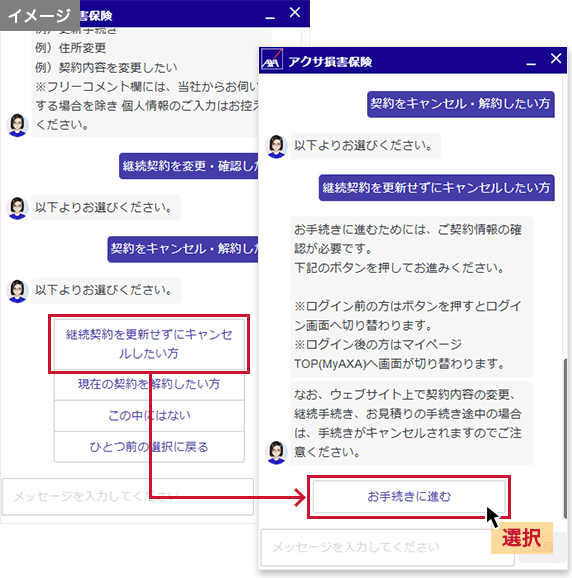Close the back chat window
The width and height of the screenshot is (572, 578).
pos(295,12)
